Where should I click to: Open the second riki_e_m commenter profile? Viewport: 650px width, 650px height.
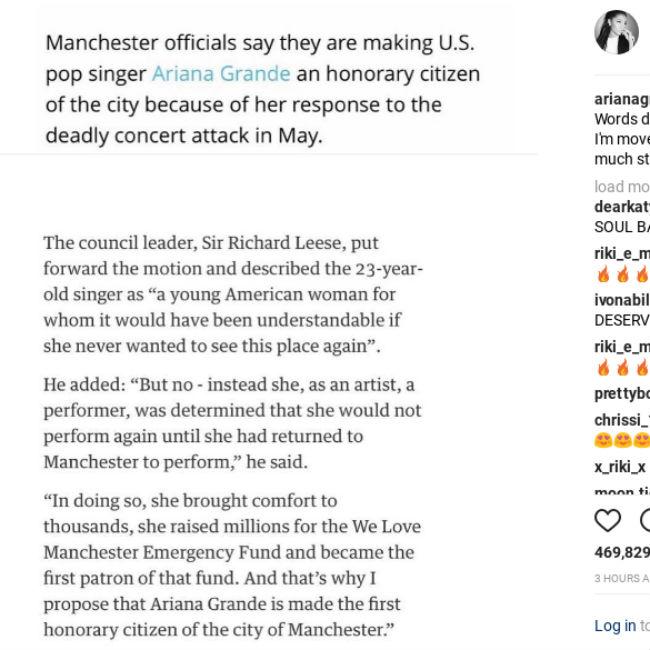(621, 346)
